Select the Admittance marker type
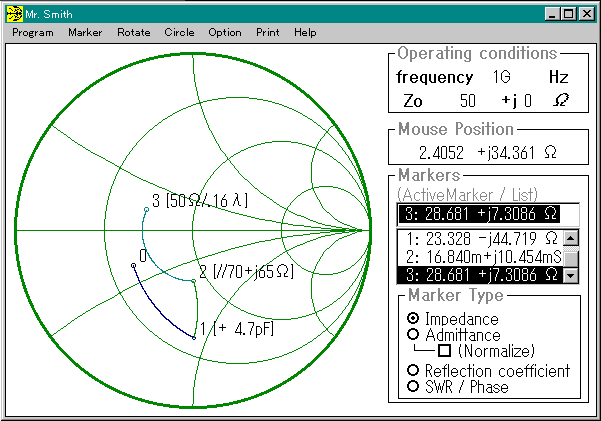Viewport: 601px width, 421px height. (x=413, y=334)
